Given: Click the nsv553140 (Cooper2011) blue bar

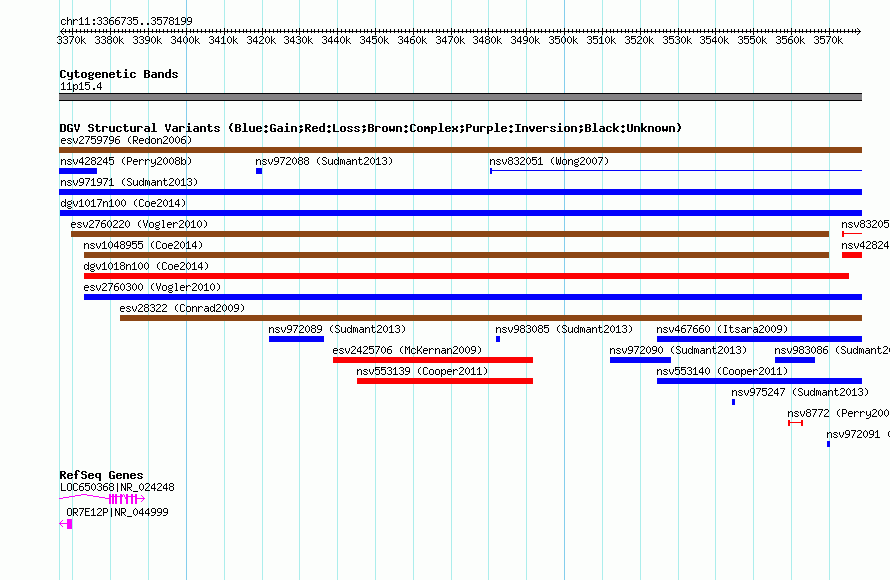Looking at the screenshot, I should (x=759, y=381).
